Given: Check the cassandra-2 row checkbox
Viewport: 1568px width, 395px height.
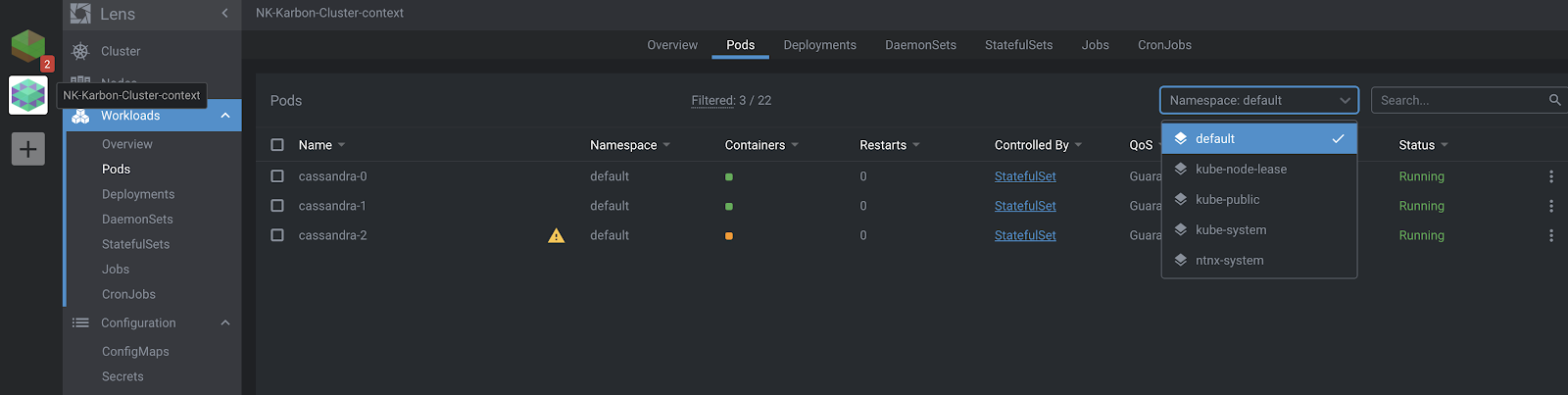Looking at the screenshot, I should point(277,235).
